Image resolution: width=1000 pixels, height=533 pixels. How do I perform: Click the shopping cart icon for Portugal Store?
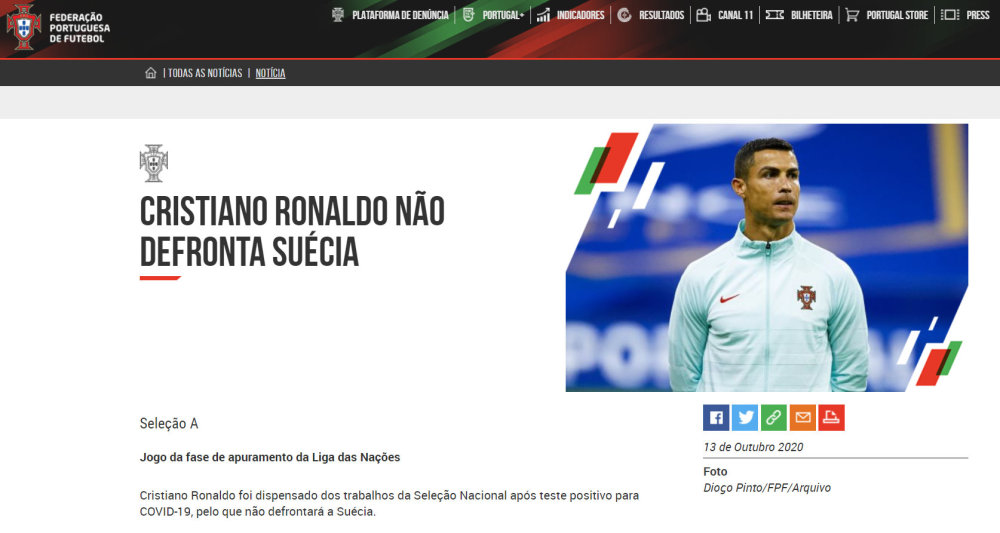pyautogui.click(x=852, y=15)
